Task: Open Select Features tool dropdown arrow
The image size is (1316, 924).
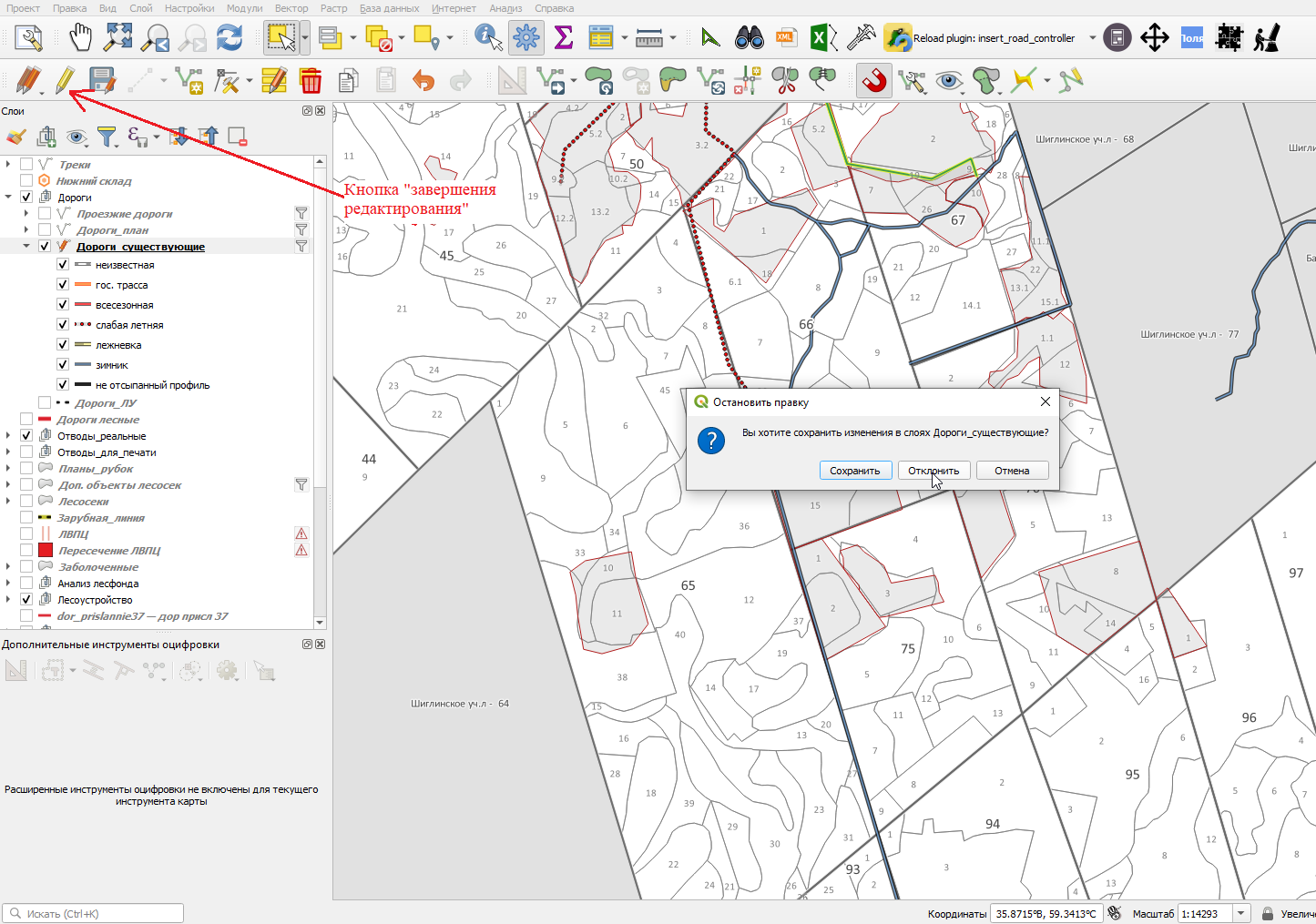Action: (x=305, y=38)
